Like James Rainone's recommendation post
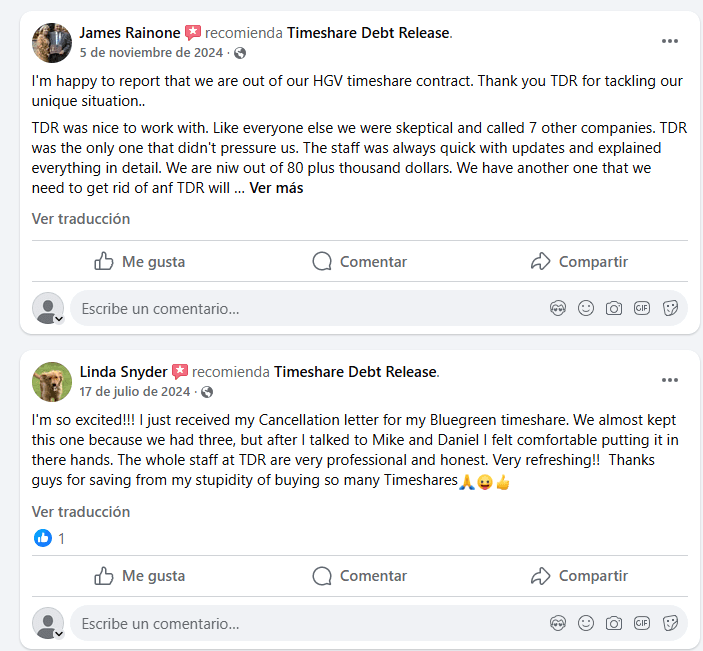The image size is (703, 651). pos(140,262)
